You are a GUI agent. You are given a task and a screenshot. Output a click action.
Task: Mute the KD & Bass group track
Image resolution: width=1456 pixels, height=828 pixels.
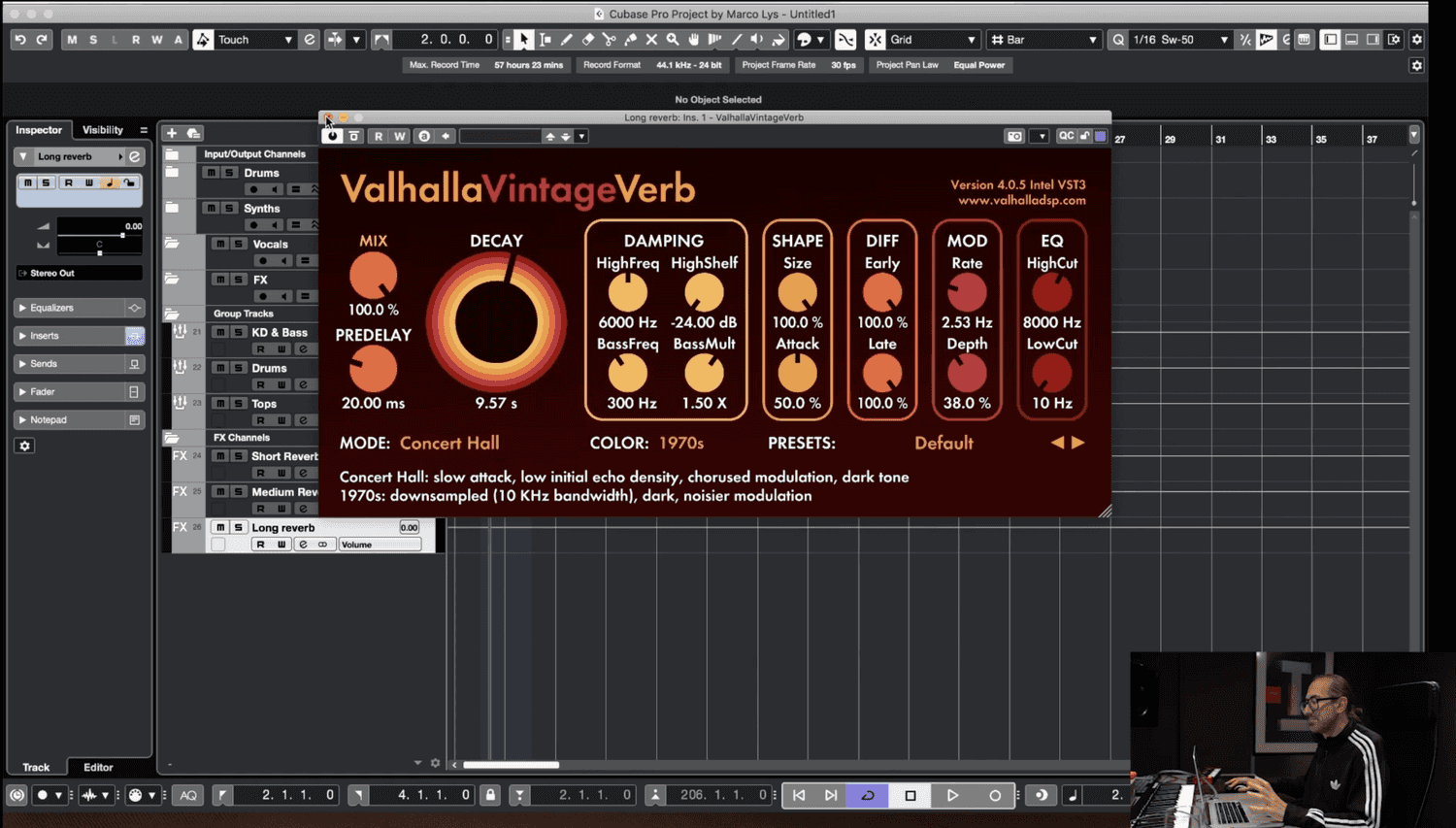tap(220, 332)
